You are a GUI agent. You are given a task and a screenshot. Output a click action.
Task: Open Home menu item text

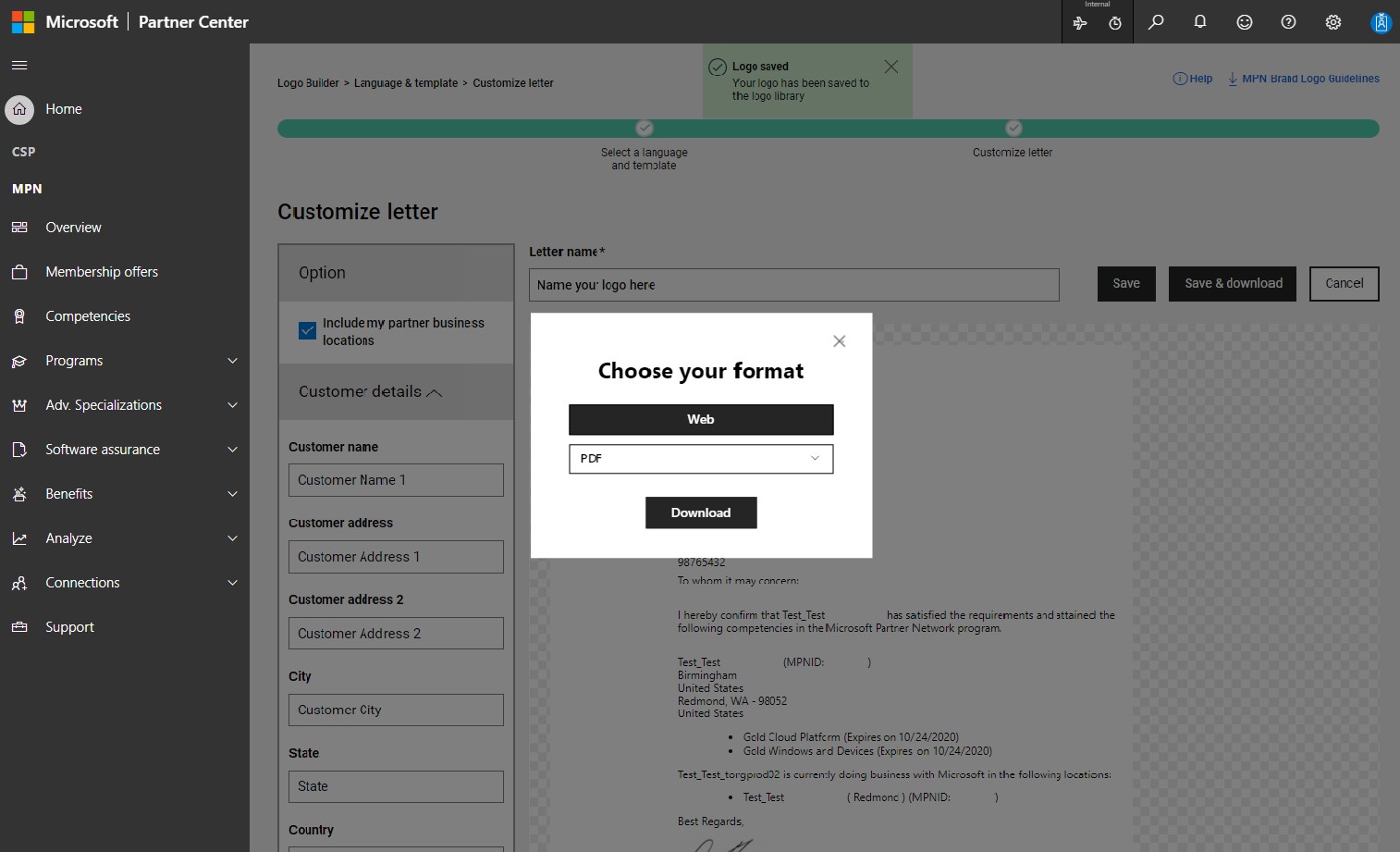tap(64, 109)
